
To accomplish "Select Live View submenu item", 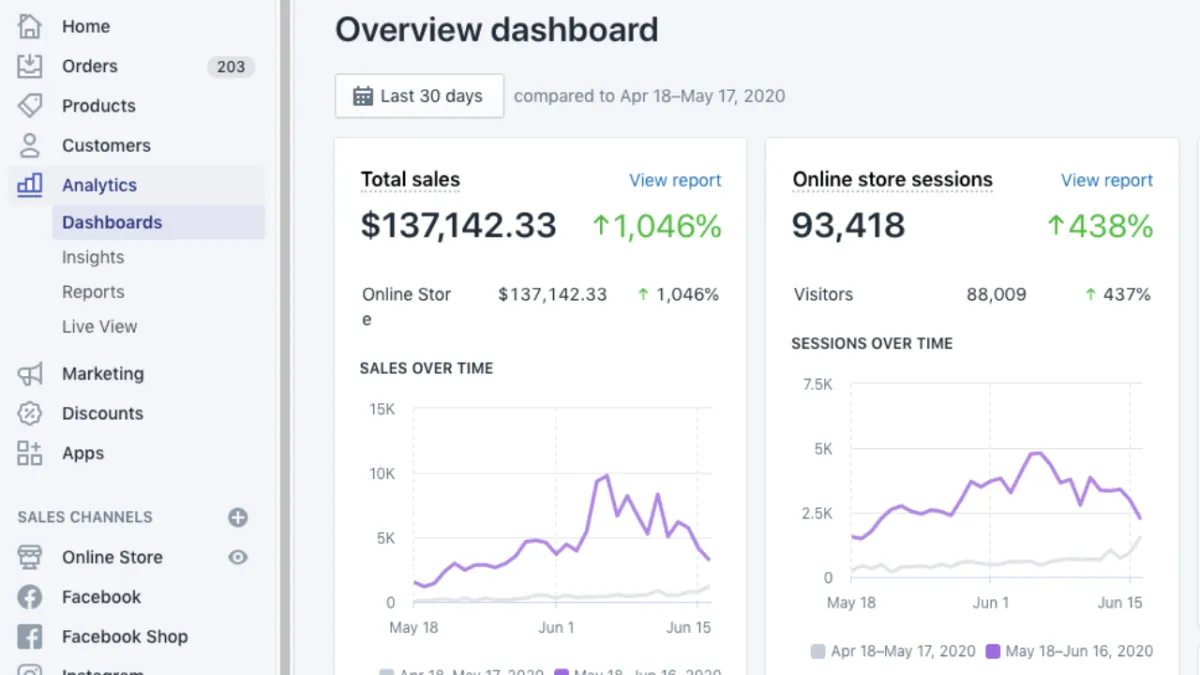I will 100,326.
